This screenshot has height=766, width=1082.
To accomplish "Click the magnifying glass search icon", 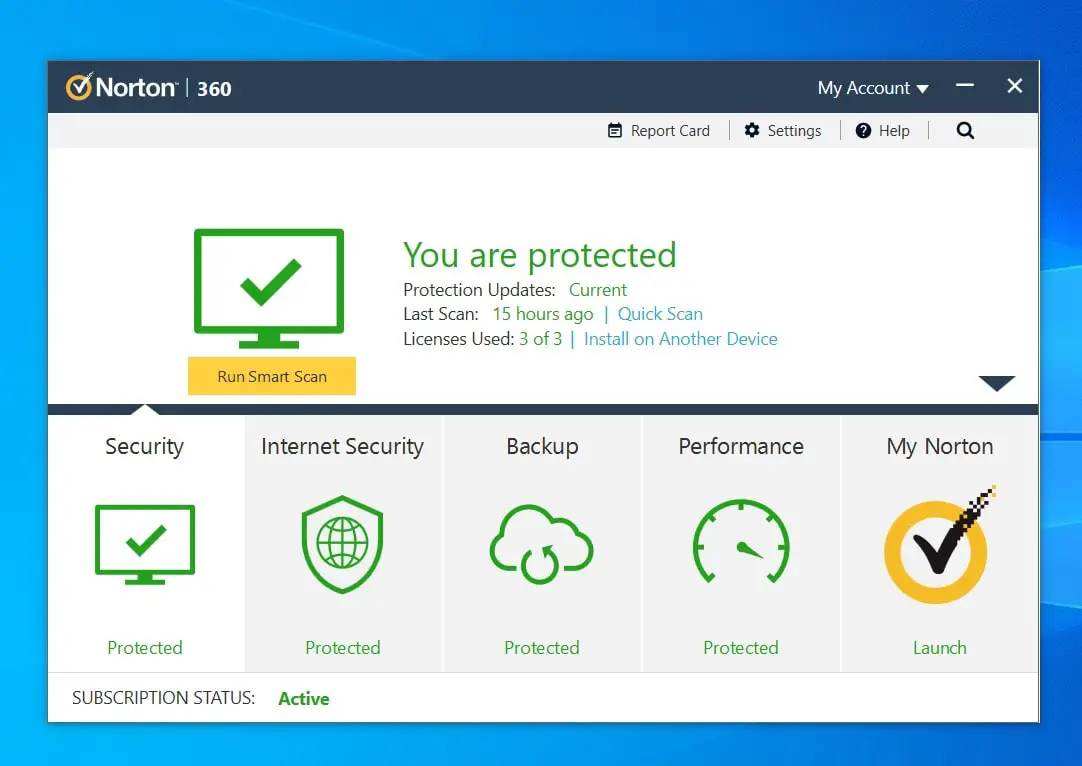I will tap(965, 130).
